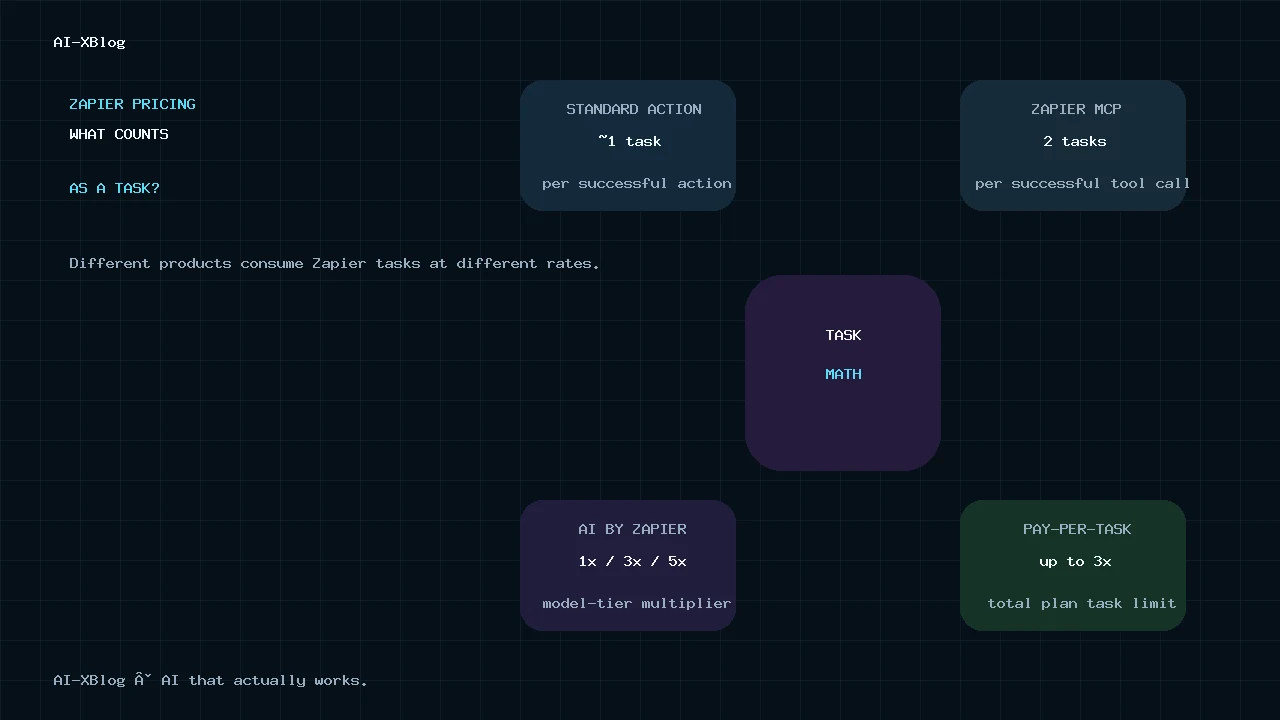Click the '2 tasks' value

(x=1075, y=141)
